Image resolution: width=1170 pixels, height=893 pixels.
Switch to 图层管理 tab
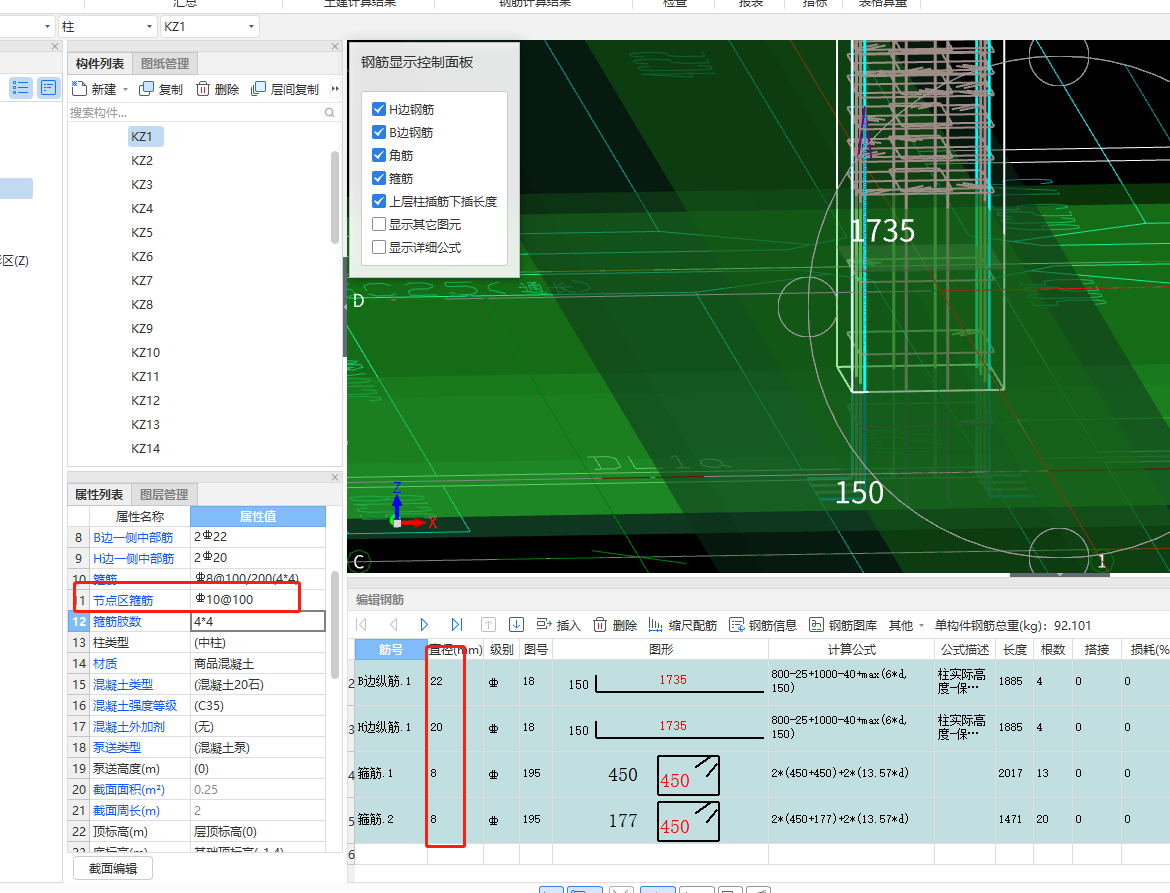(x=164, y=495)
